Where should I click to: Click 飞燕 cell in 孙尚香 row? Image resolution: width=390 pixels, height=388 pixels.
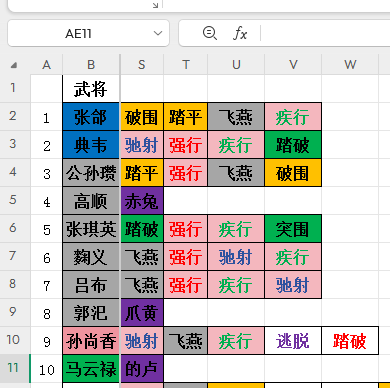pyautogui.click(x=186, y=341)
